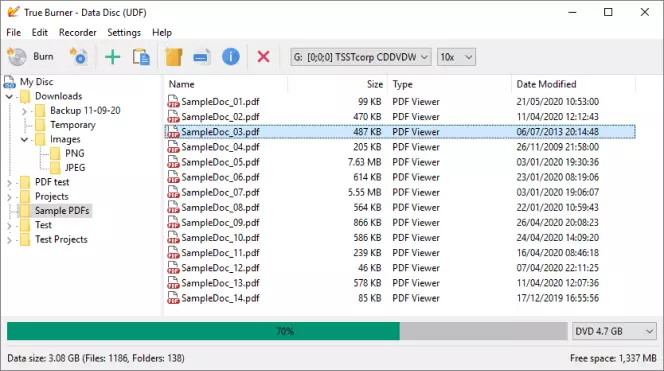Click the 70% disc capacity bar
The width and height of the screenshot is (664, 371).
coord(287,331)
